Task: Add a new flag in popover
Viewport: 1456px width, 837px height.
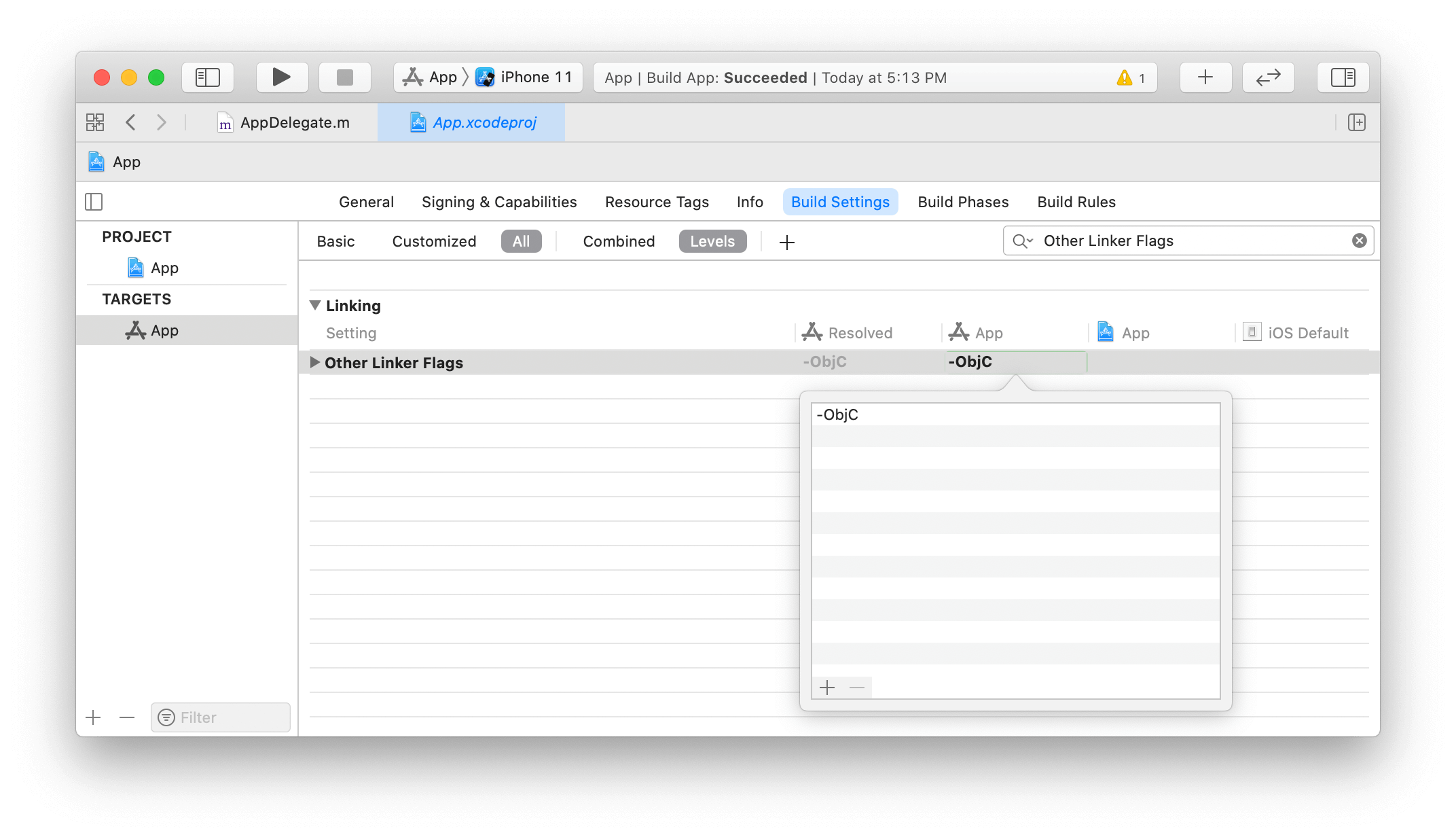Action: 826,688
